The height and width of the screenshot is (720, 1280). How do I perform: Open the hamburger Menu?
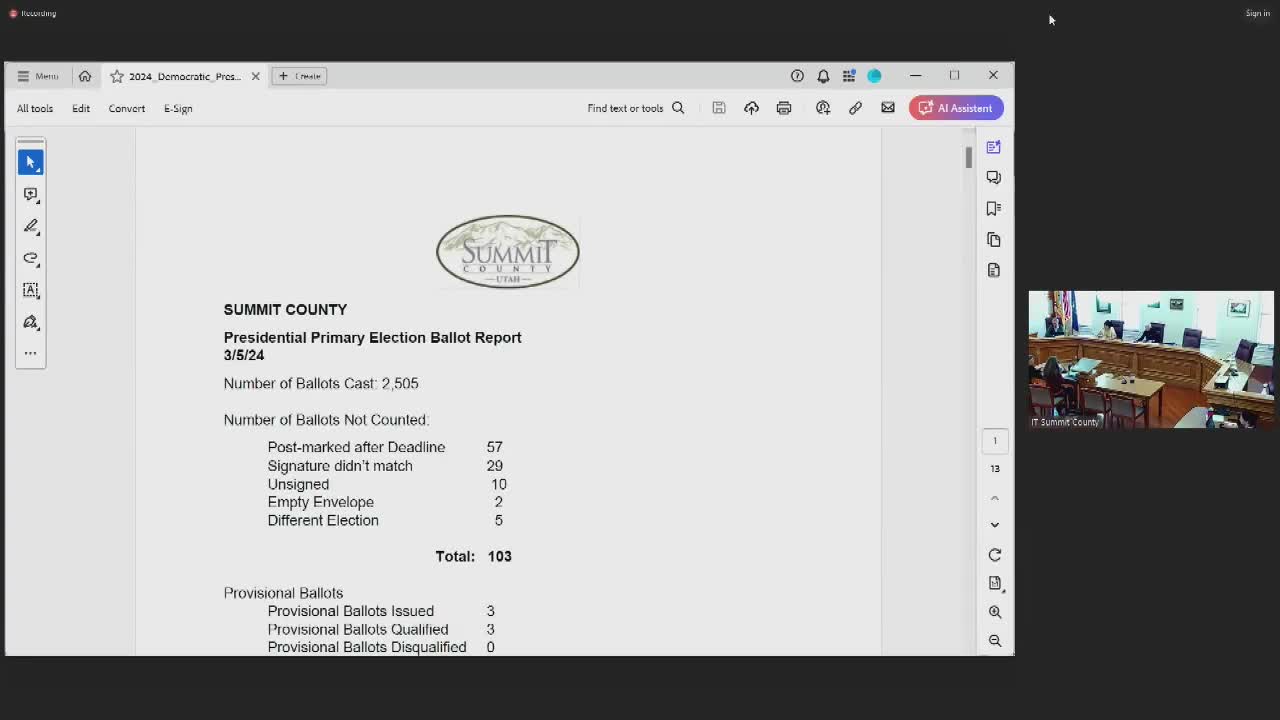pyautogui.click(x=38, y=75)
